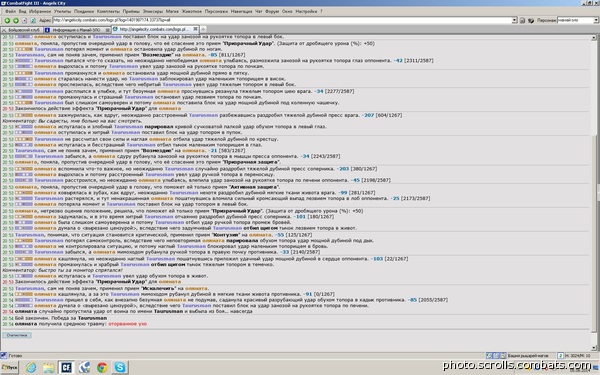600x375 pixels.
Task: Click the palette icon beside Персонаж label
Action: (x=531, y=20)
